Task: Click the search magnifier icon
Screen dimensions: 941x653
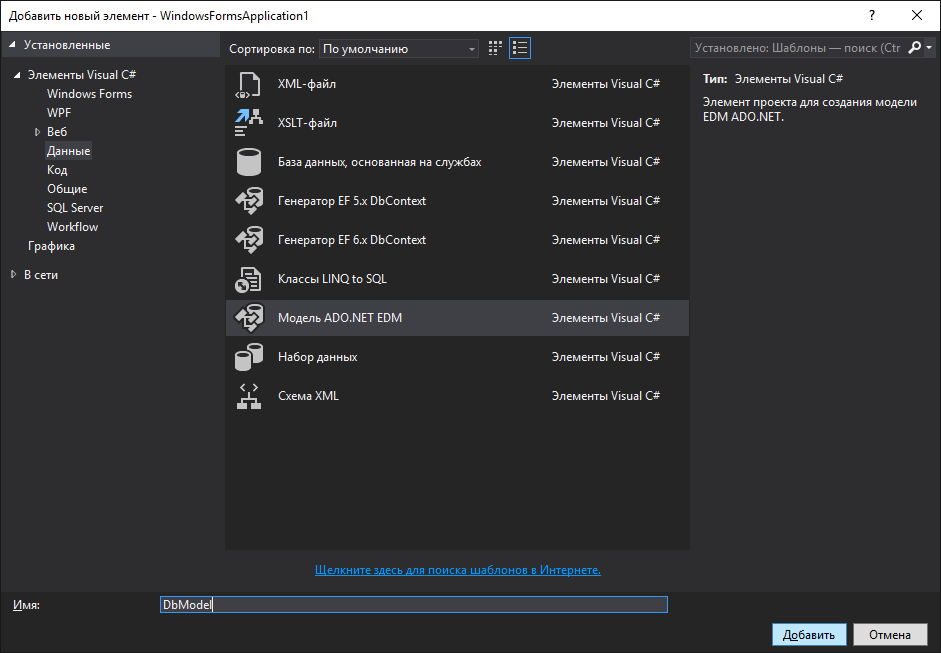Action: [x=915, y=47]
